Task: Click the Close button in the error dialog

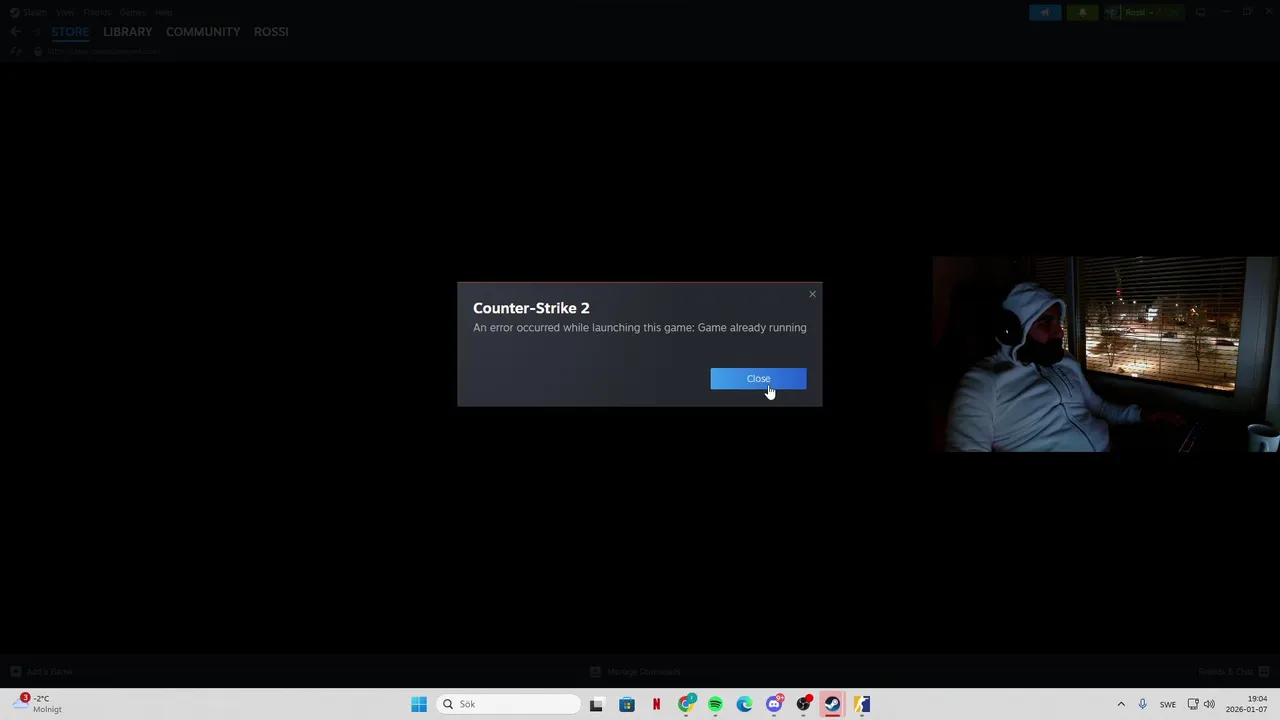Action: (758, 379)
